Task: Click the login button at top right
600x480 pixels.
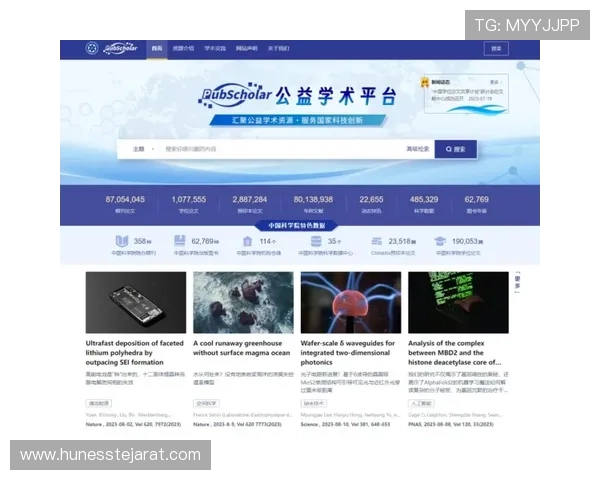Action: coord(496,49)
